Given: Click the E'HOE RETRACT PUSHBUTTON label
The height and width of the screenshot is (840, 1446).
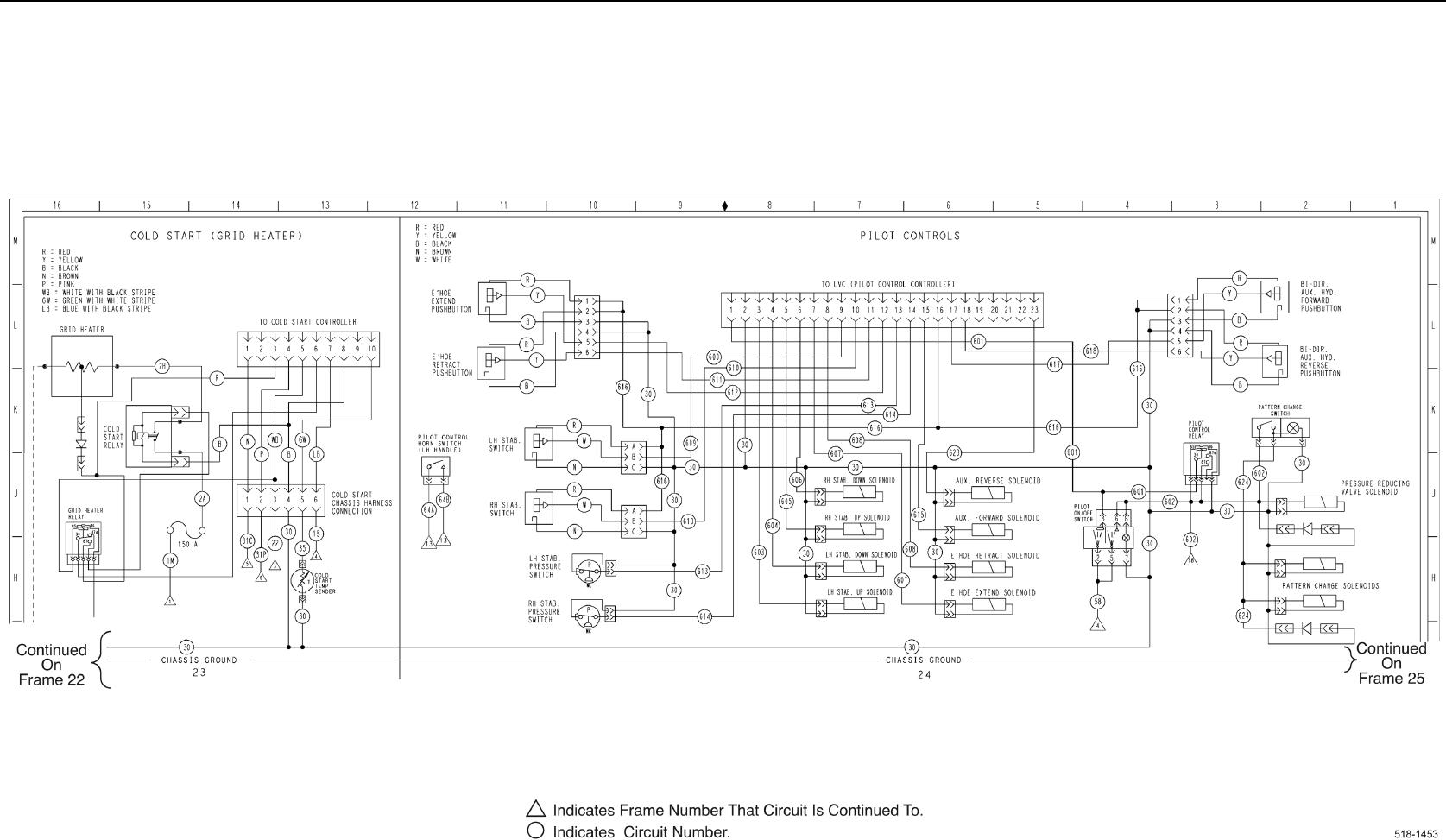Looking at the screenshot, I should tap(451, 364).
